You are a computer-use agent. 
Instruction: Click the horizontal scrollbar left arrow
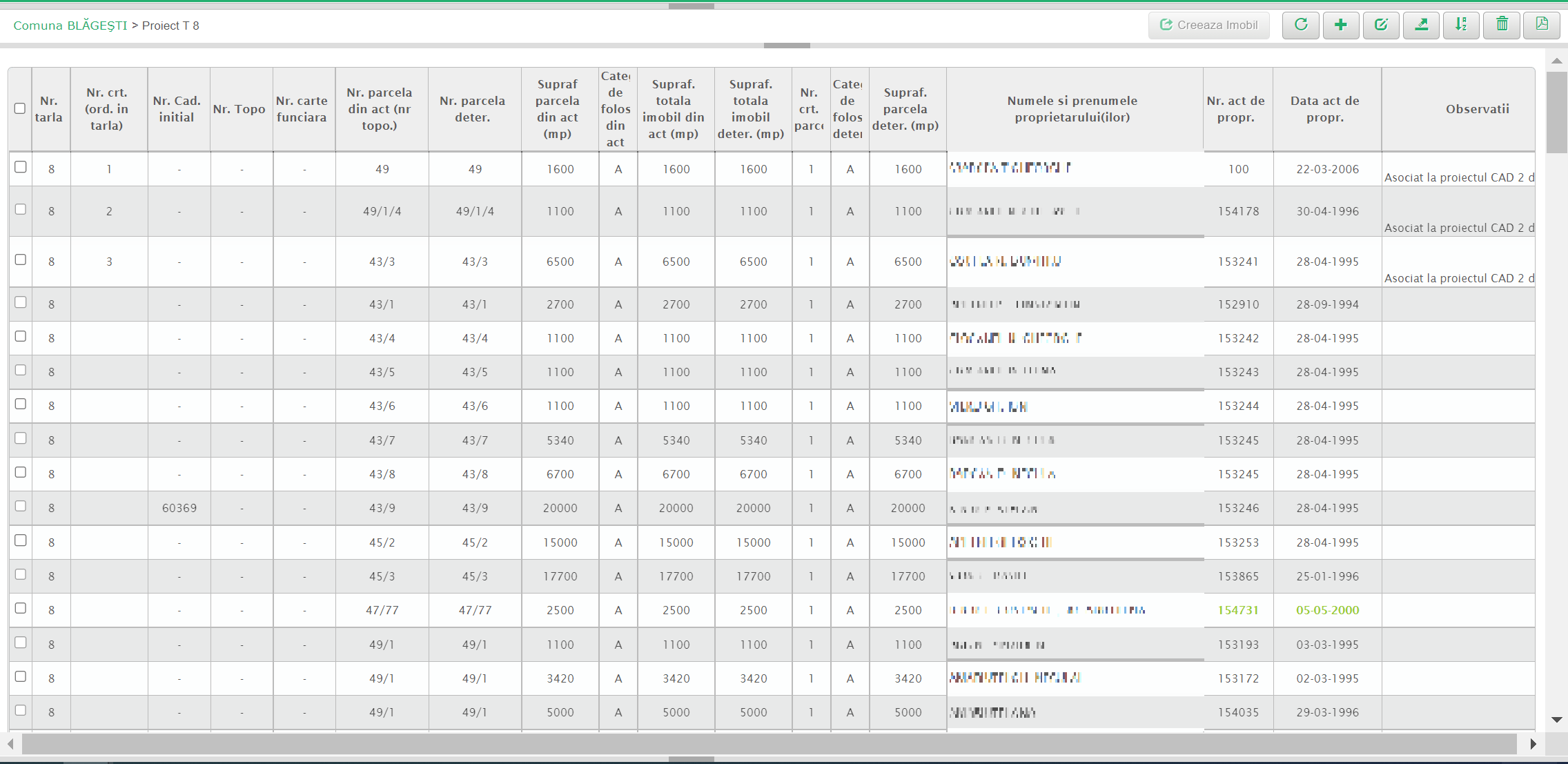(x=11, y=744)
